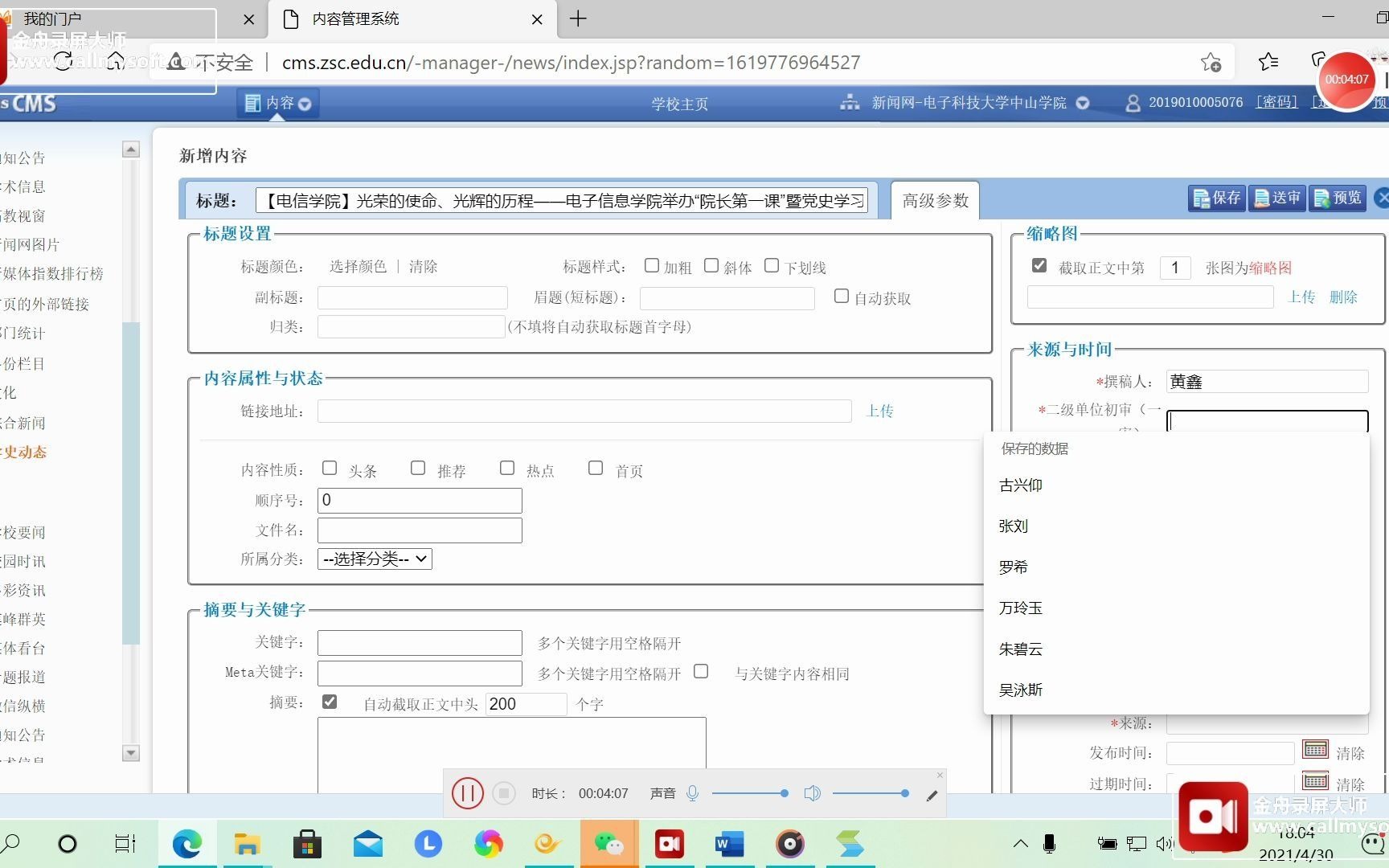Close the 内容管理系统 browser tab
Image resolution: width=1389 pixels, height=868 pixels.
tap(537, 19)
